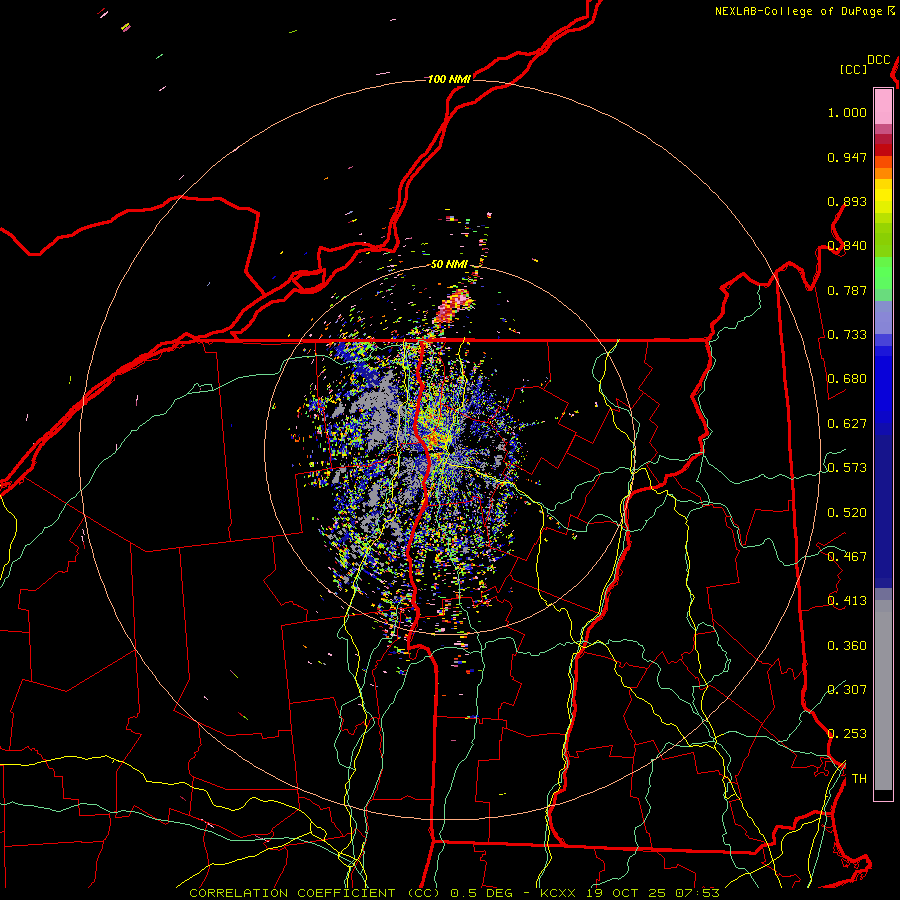
Task: Select the 0.840 scale label
Action: click(x=847, y=246)
